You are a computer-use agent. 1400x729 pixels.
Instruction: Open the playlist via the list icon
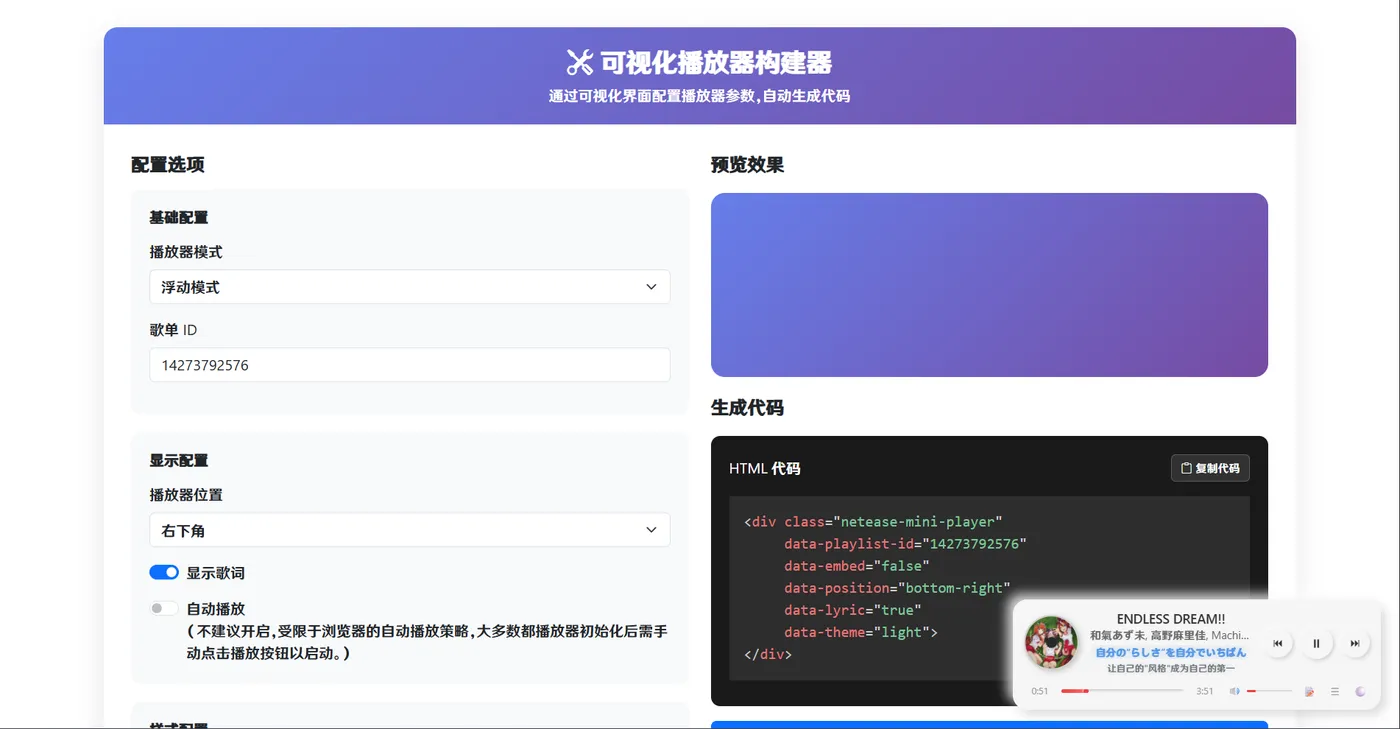click(1335, 691)
